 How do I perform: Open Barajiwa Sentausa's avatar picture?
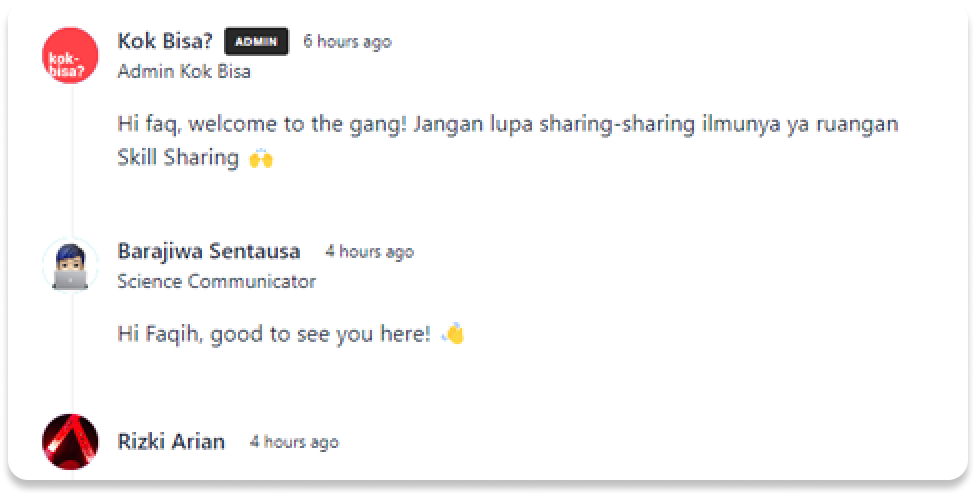70,266
